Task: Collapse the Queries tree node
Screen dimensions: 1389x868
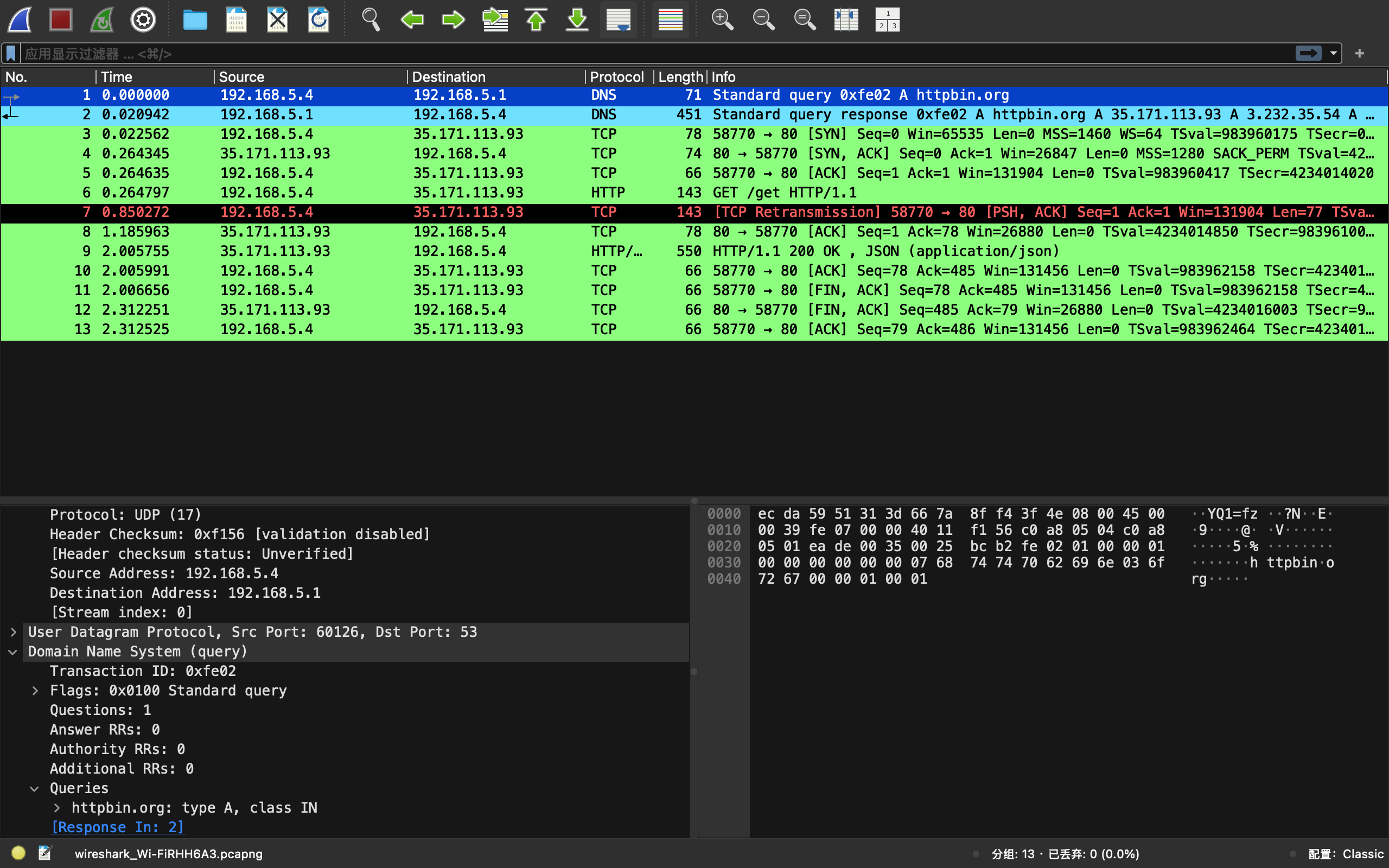Action: (x=35, y=788)
